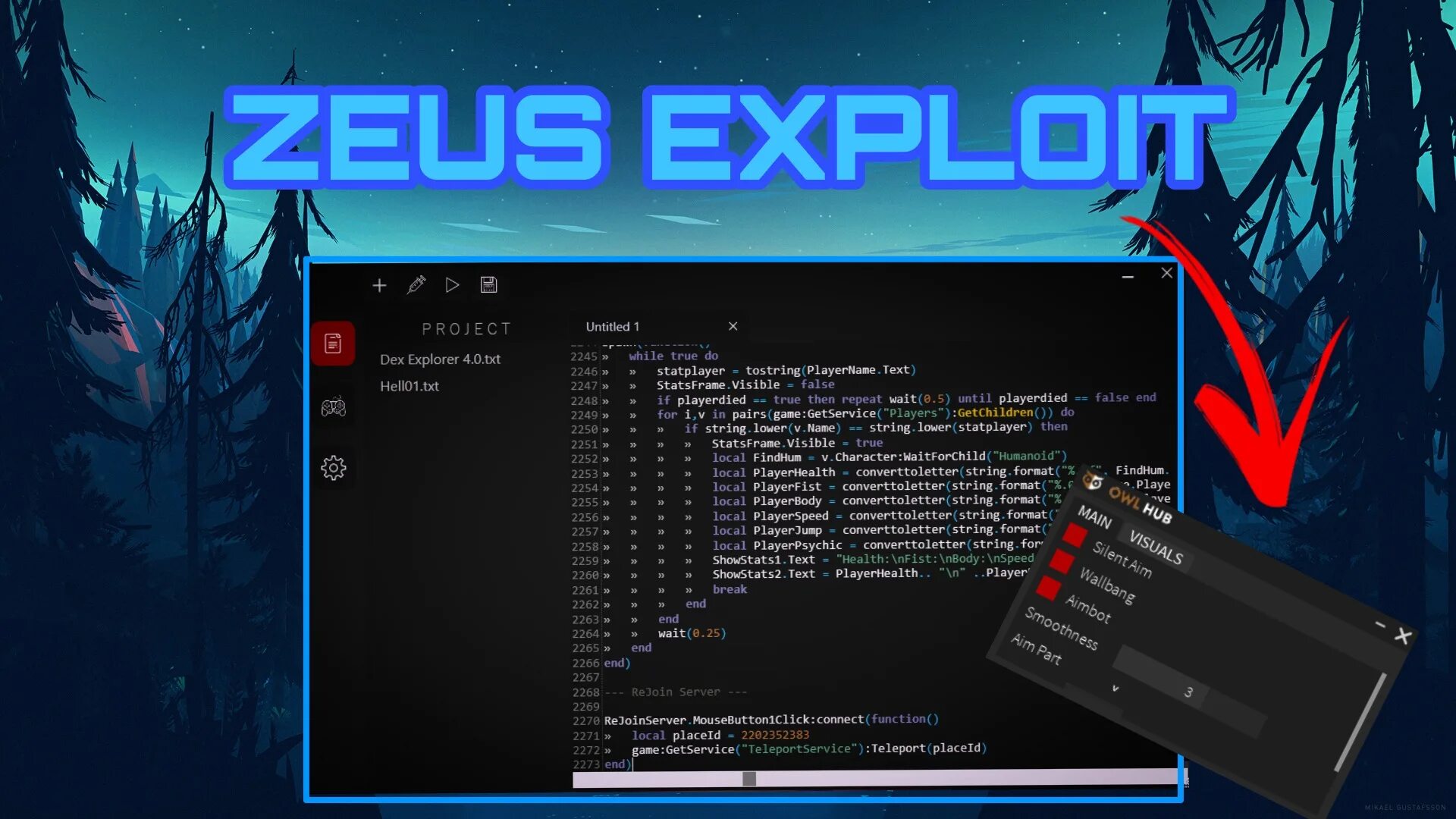Toggle the Aimbot checkbox

click(1048, 588)
